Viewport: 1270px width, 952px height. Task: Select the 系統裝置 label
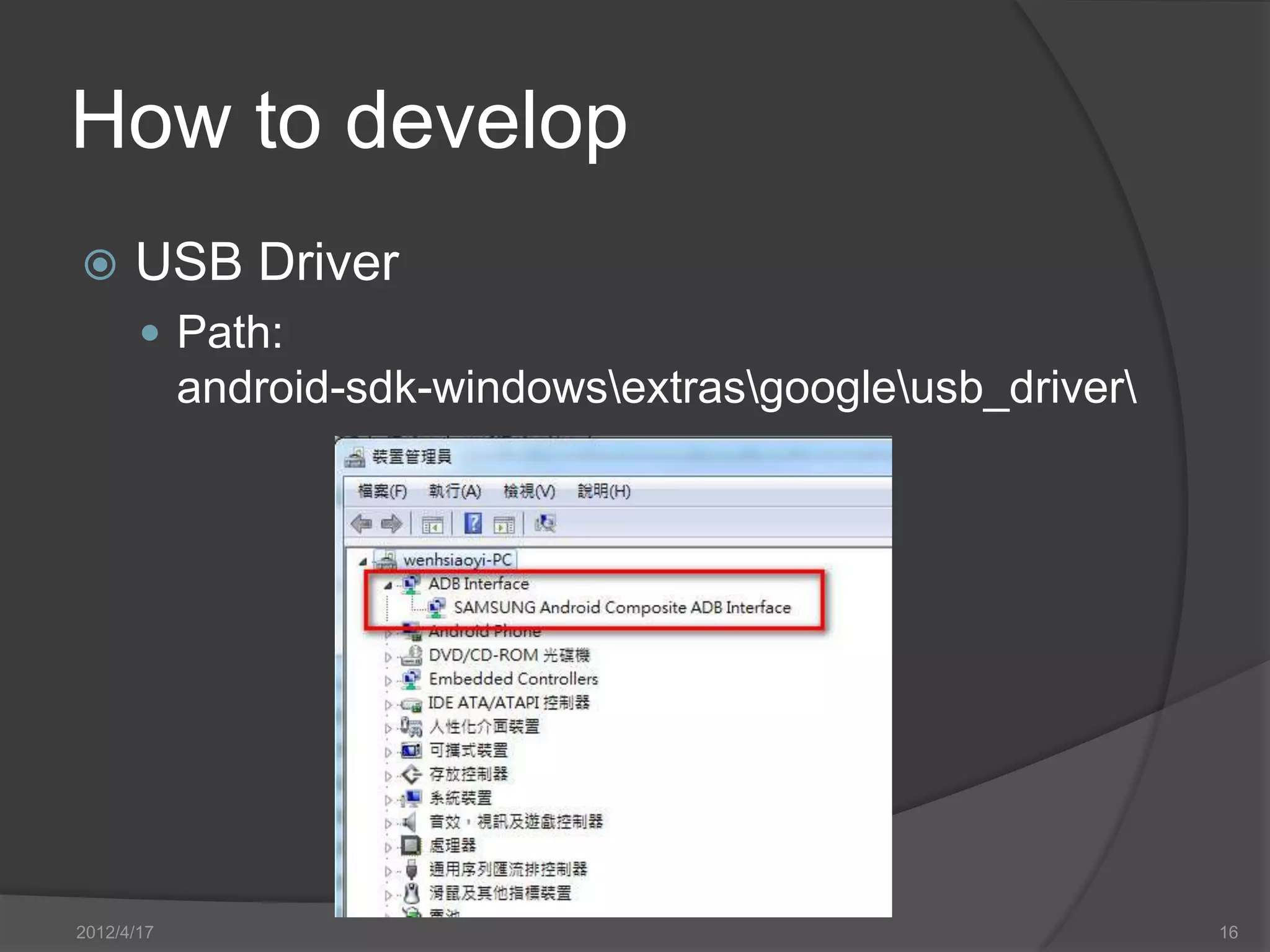[461, 798]
